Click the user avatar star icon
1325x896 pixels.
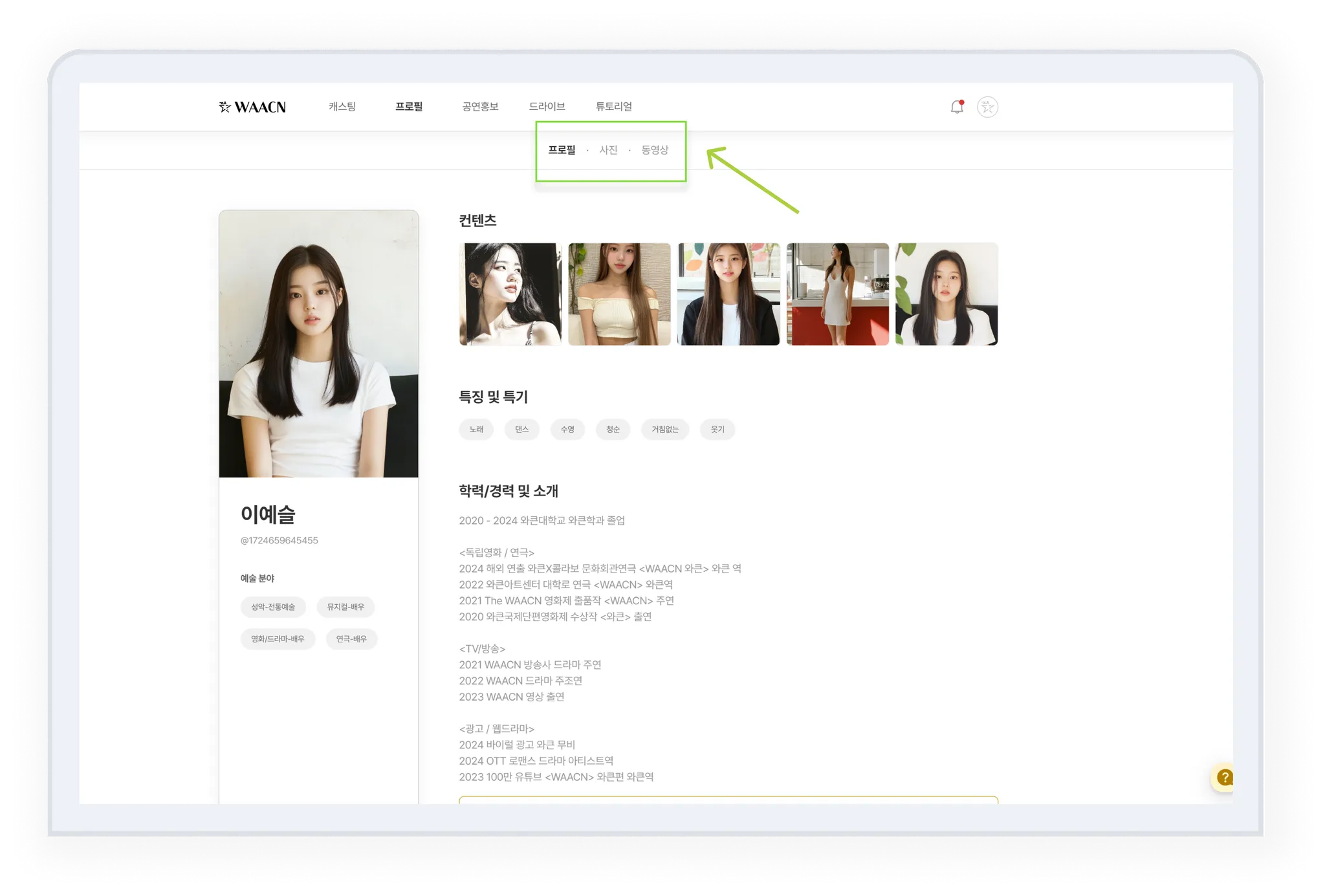point(987,107)
